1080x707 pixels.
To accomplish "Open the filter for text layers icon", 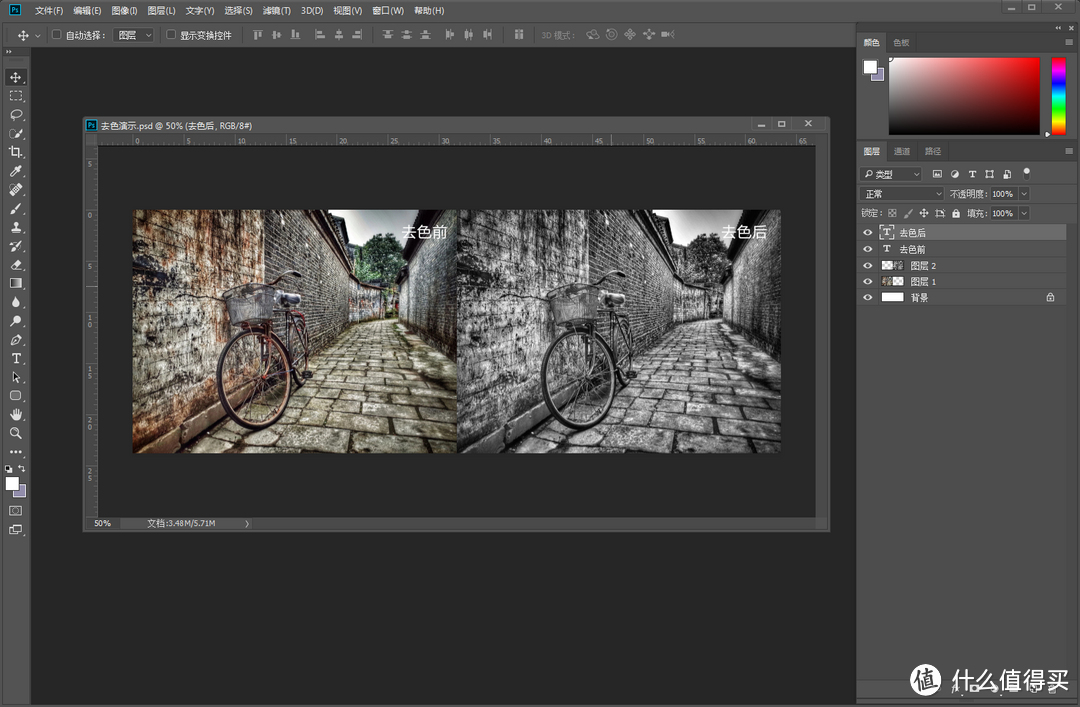I will 971,173.
